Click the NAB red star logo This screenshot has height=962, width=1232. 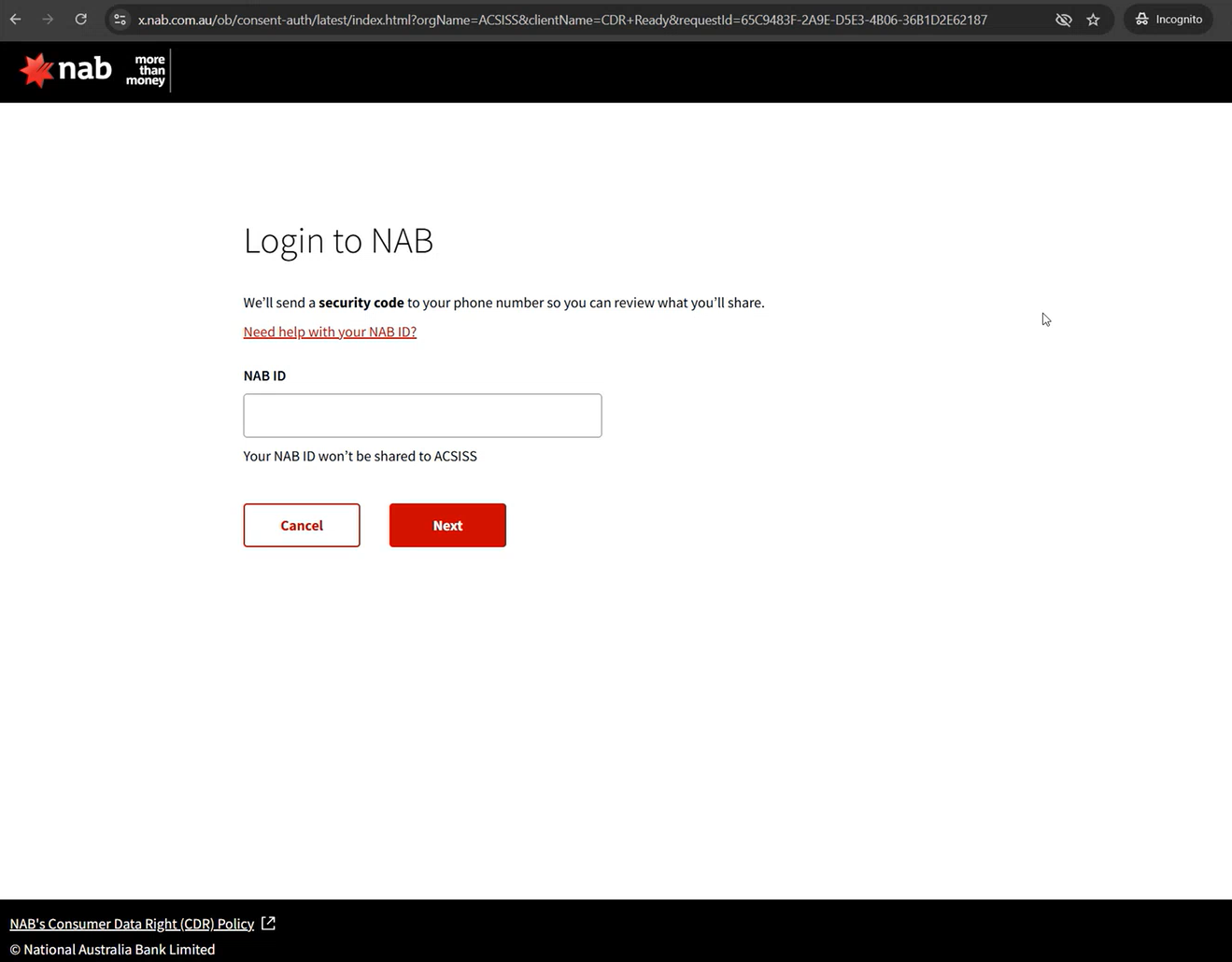37,70
